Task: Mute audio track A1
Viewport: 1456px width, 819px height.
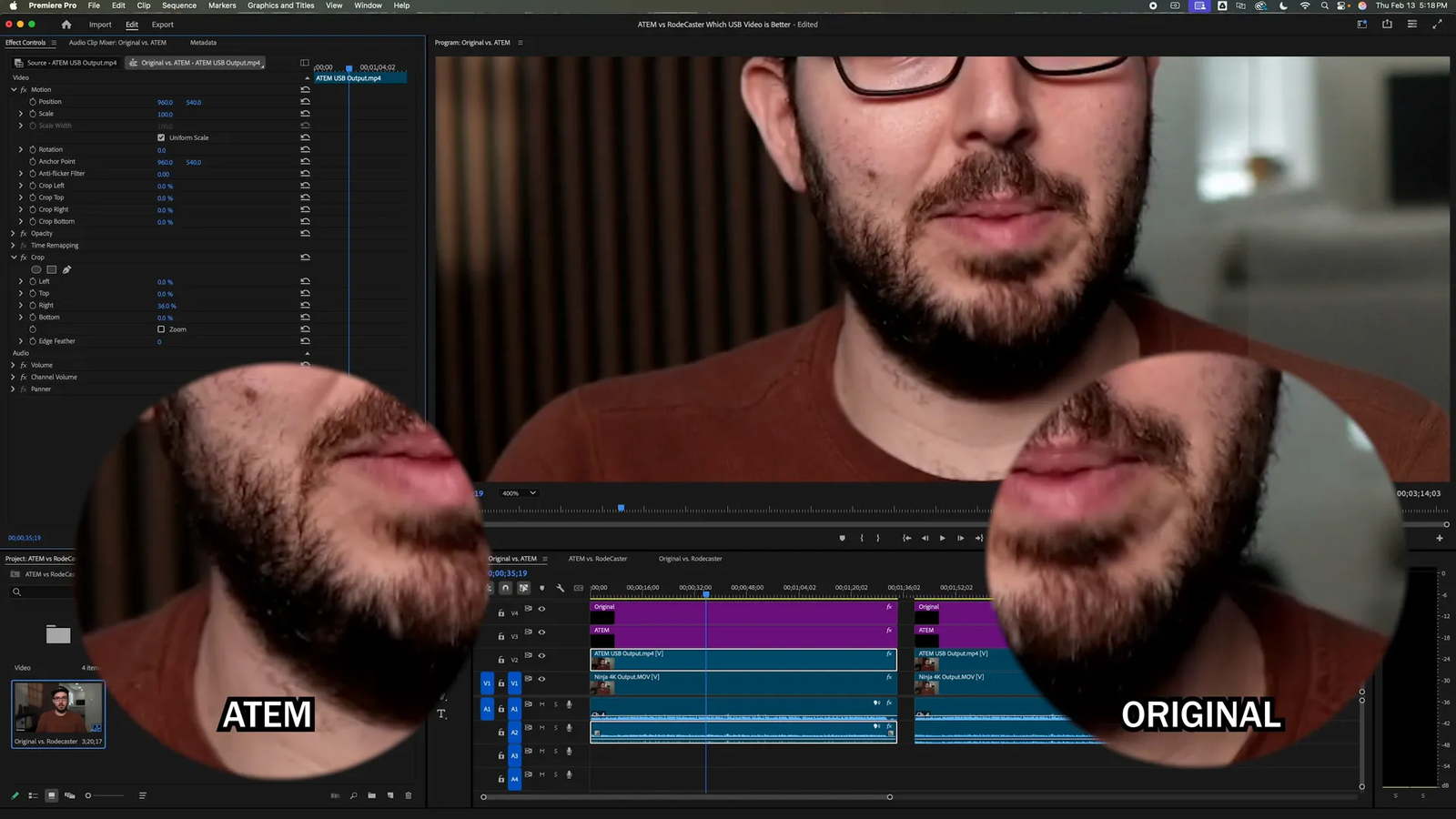Action: [541, 704]
